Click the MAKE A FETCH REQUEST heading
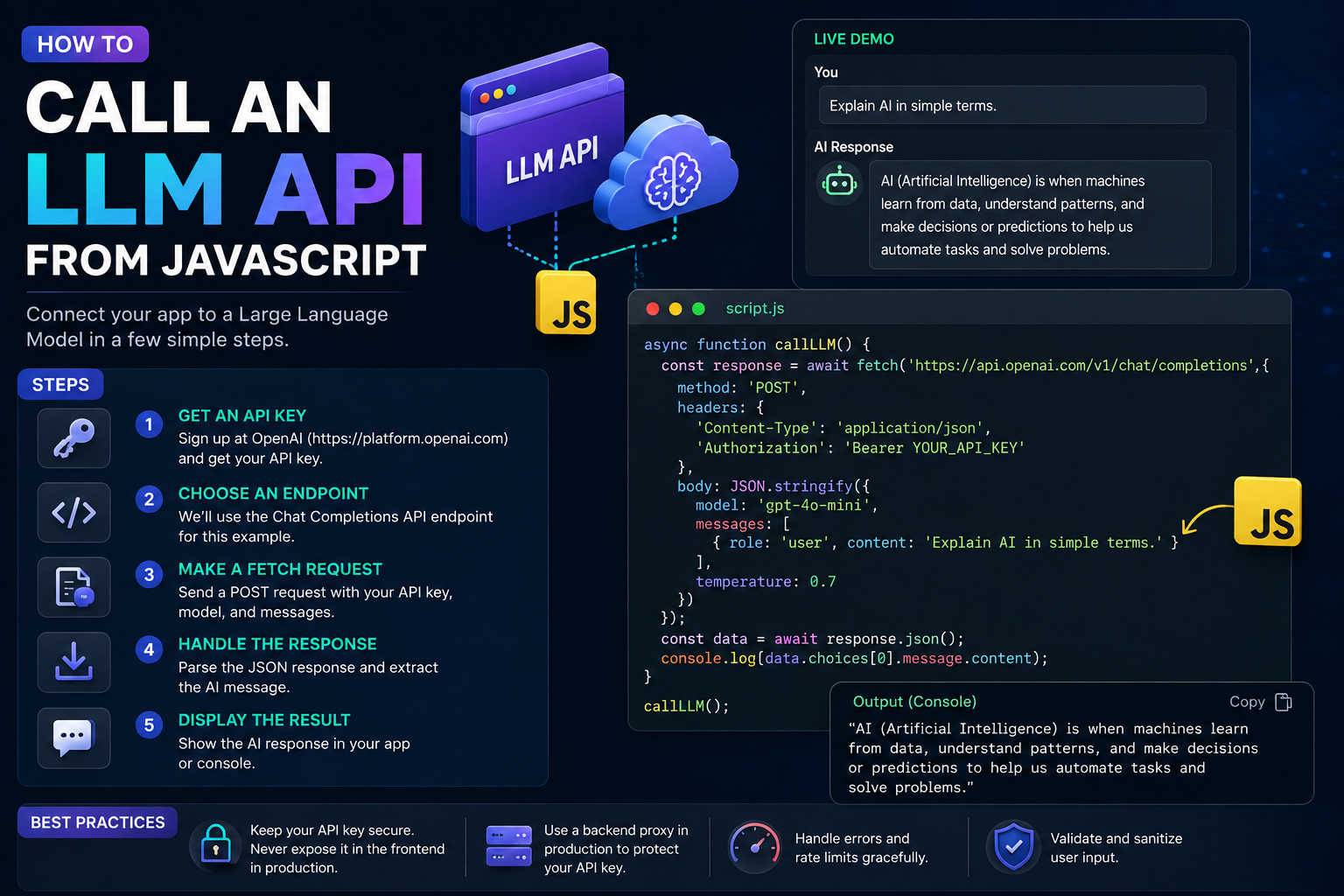Viewport: 1344px width, 896px height. pos(280,569)
